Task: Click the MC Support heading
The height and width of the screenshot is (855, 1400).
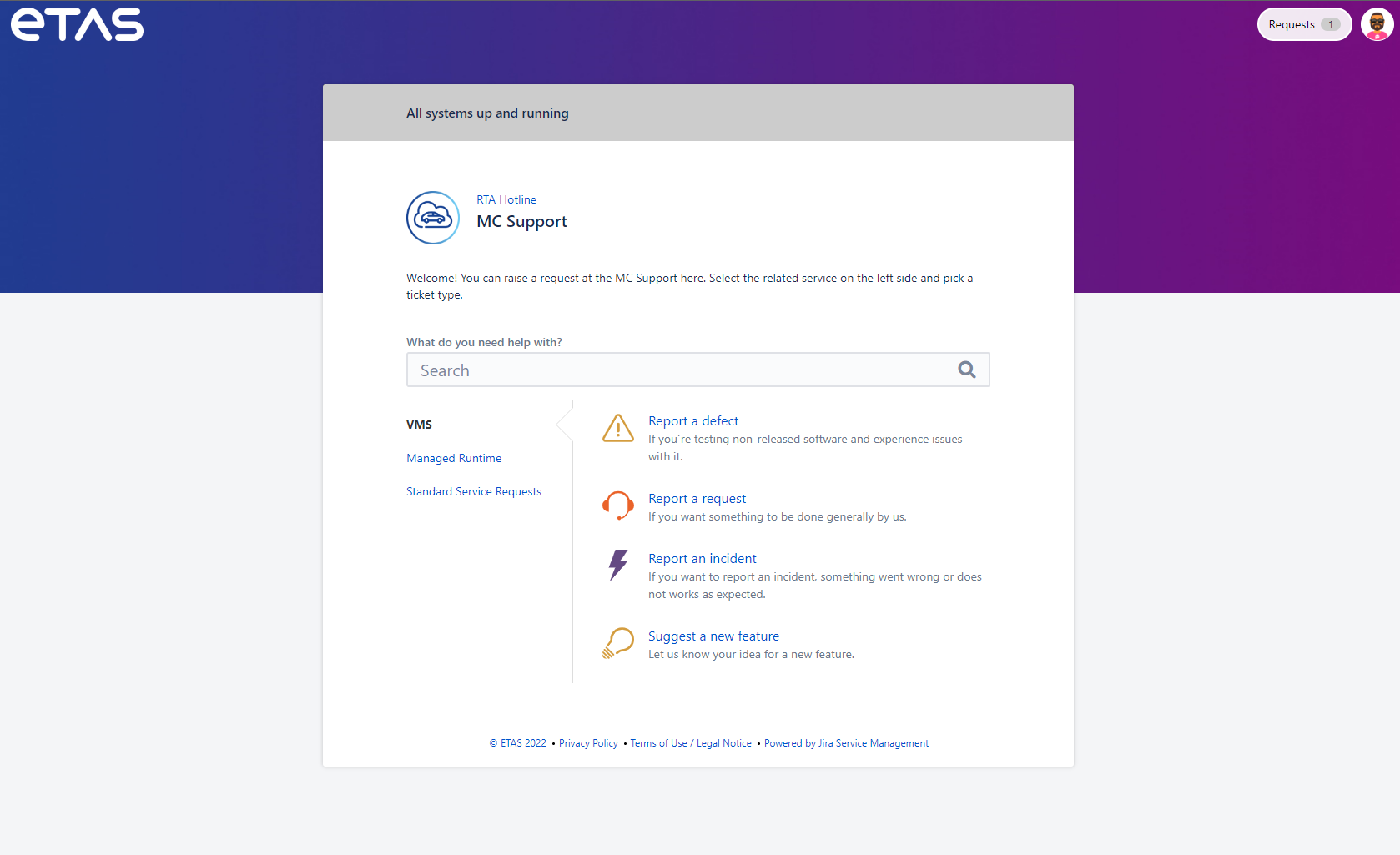Action: 521,221
